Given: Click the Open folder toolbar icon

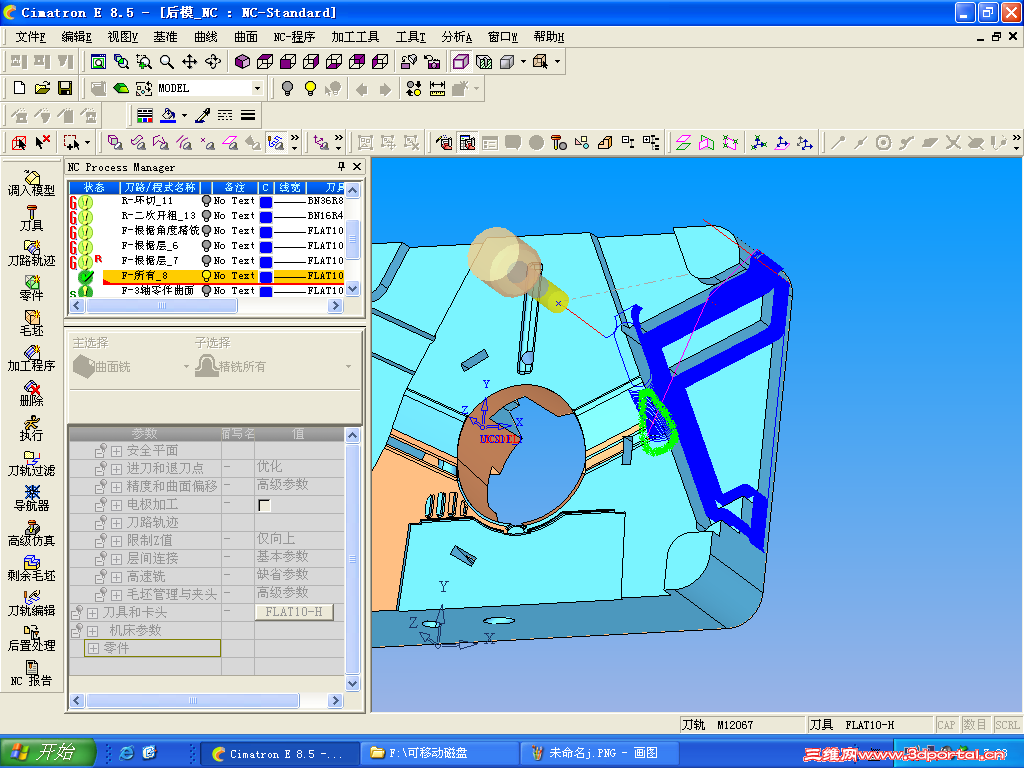Looking at the screenshot, I should click(x=42, y=88).
